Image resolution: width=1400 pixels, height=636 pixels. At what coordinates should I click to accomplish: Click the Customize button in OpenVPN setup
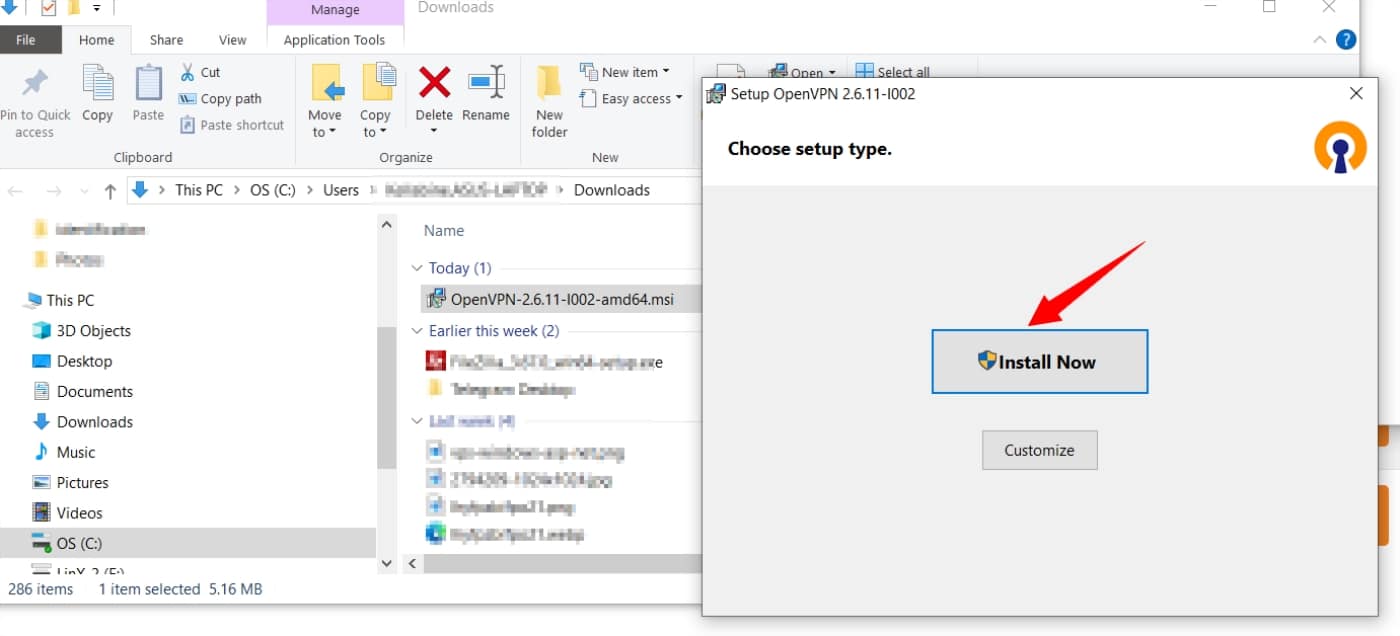[1039, 450]
